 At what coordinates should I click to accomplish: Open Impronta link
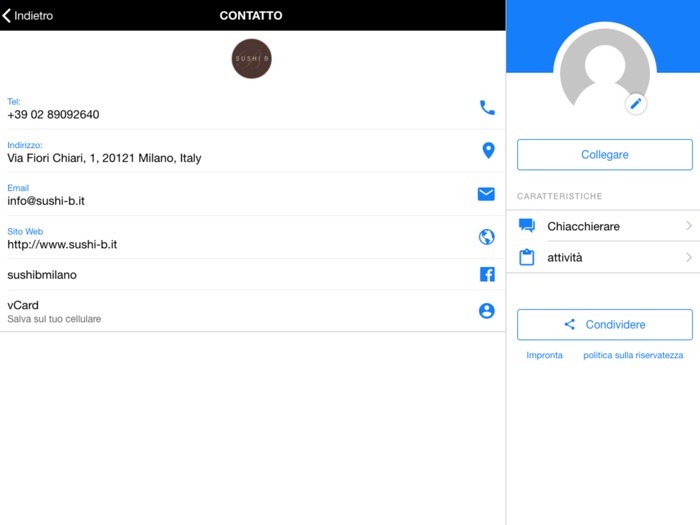point(544,355)
